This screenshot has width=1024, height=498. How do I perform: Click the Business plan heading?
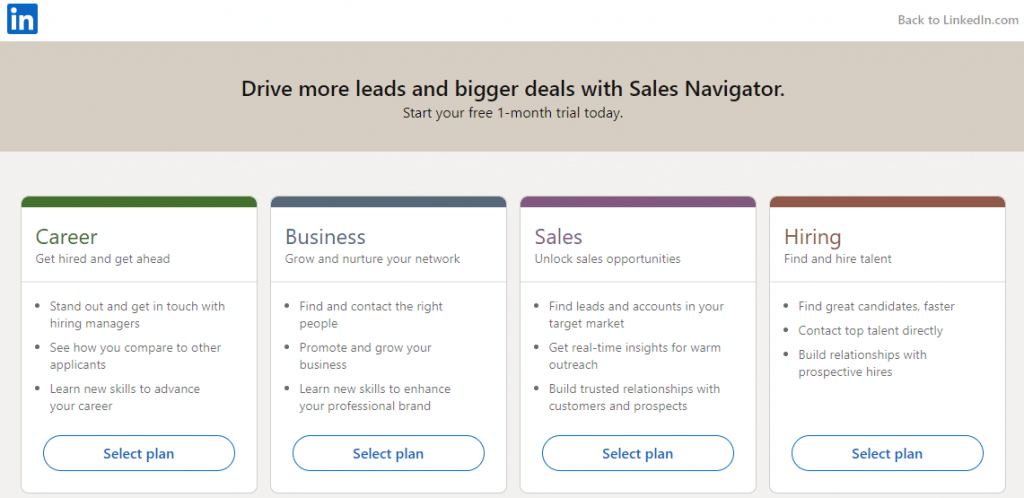point(325,236)
